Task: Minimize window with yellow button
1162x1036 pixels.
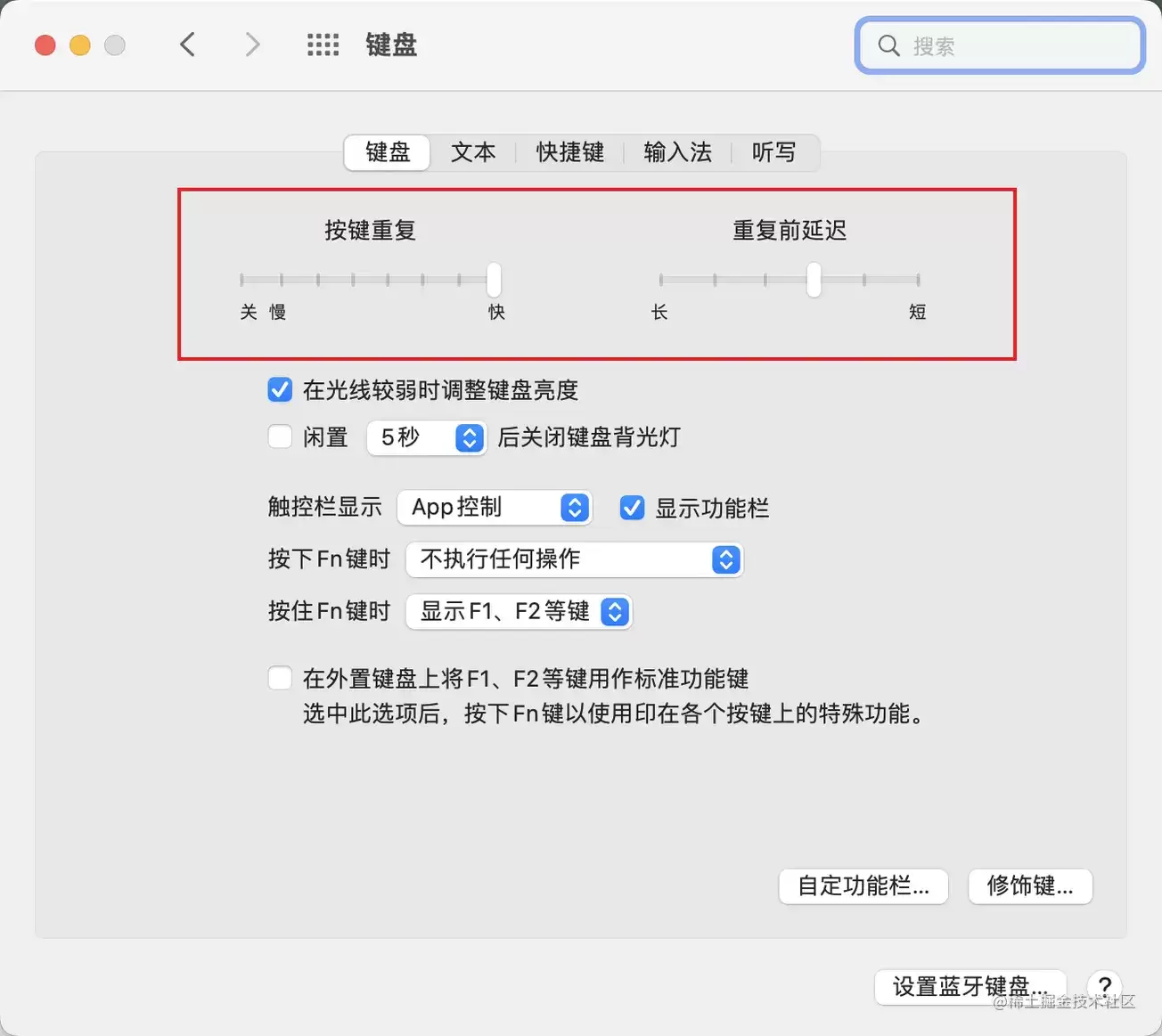Action: pos(80,45)
